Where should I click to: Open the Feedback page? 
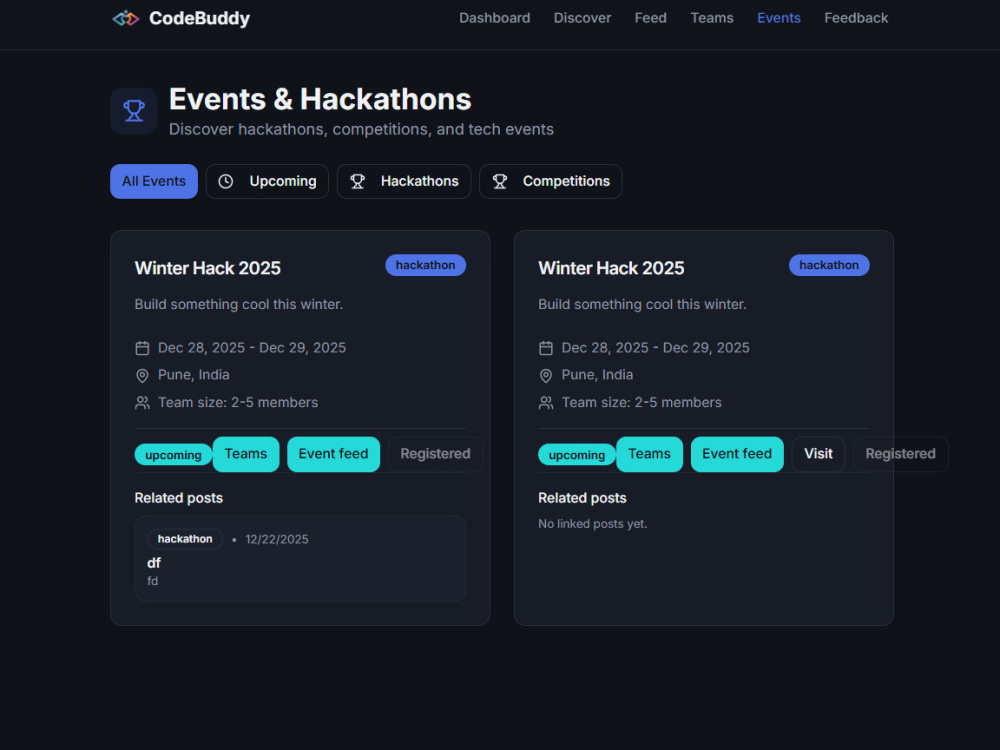click(x=856, y=18)
